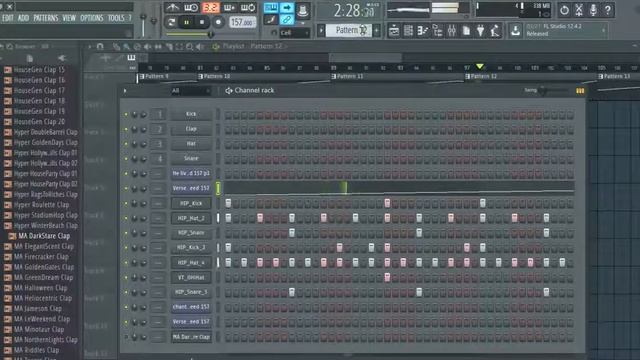Open Kick channel mixer track number 1

[x=159, y=114]
